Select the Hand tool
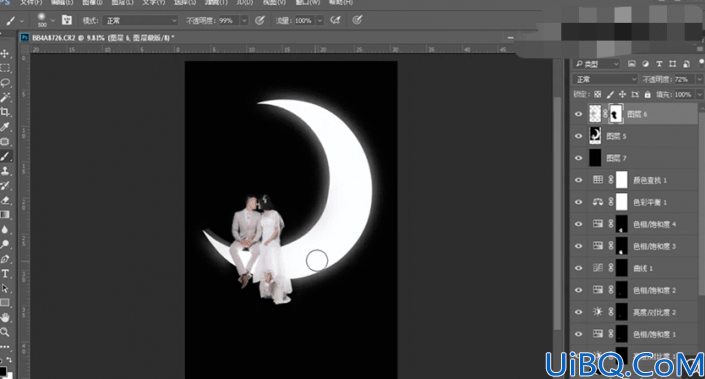This screenshot has height=379, width=705. click(x=5, y=317)
